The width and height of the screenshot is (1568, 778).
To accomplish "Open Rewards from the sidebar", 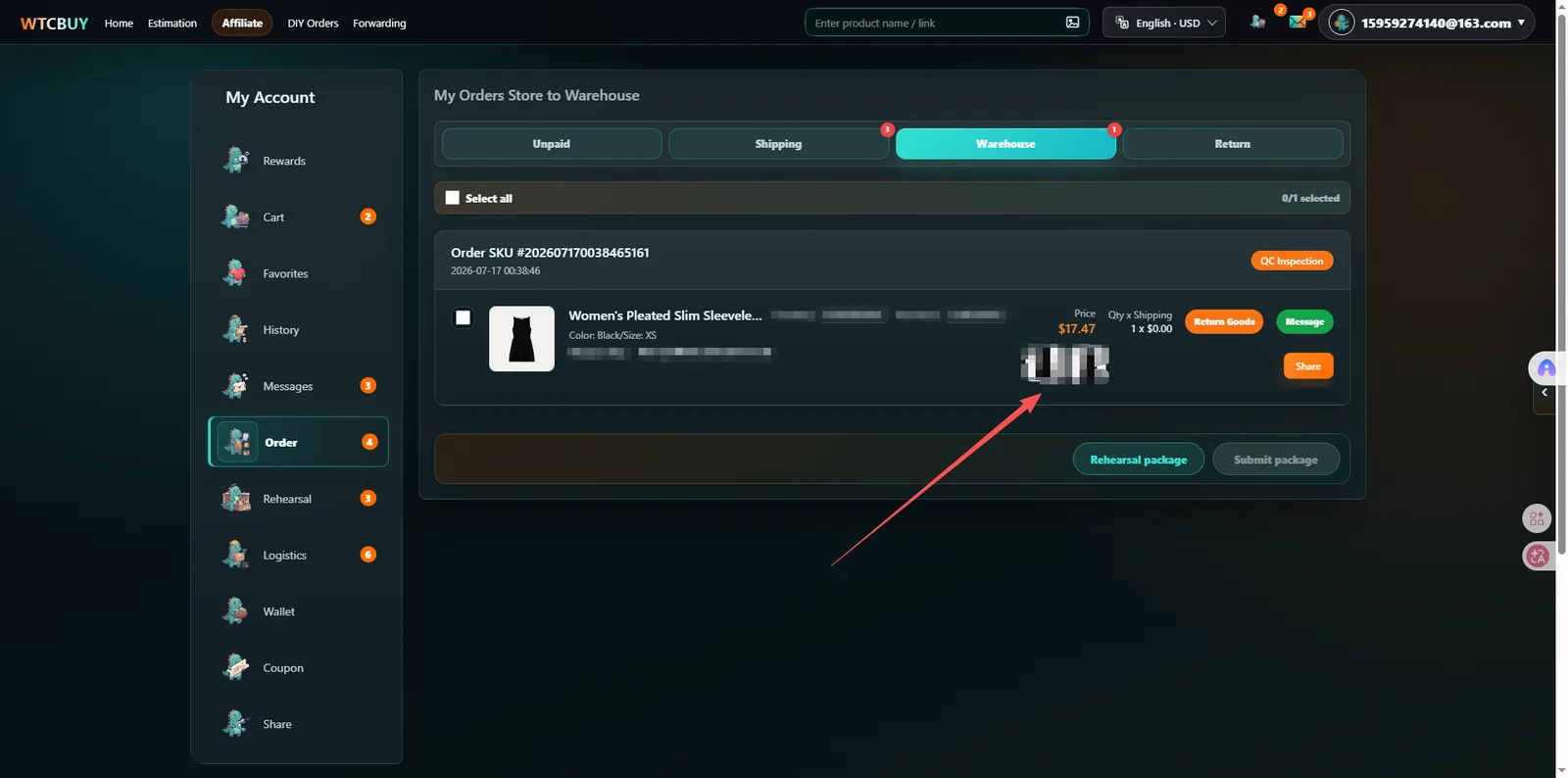I will click(x=298, y=161).
